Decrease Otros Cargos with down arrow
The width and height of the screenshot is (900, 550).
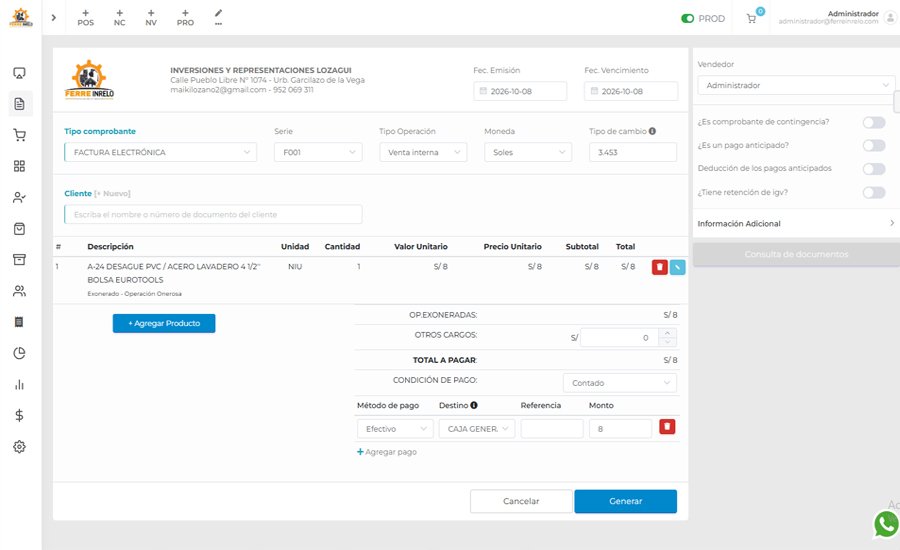click(668, 342)
